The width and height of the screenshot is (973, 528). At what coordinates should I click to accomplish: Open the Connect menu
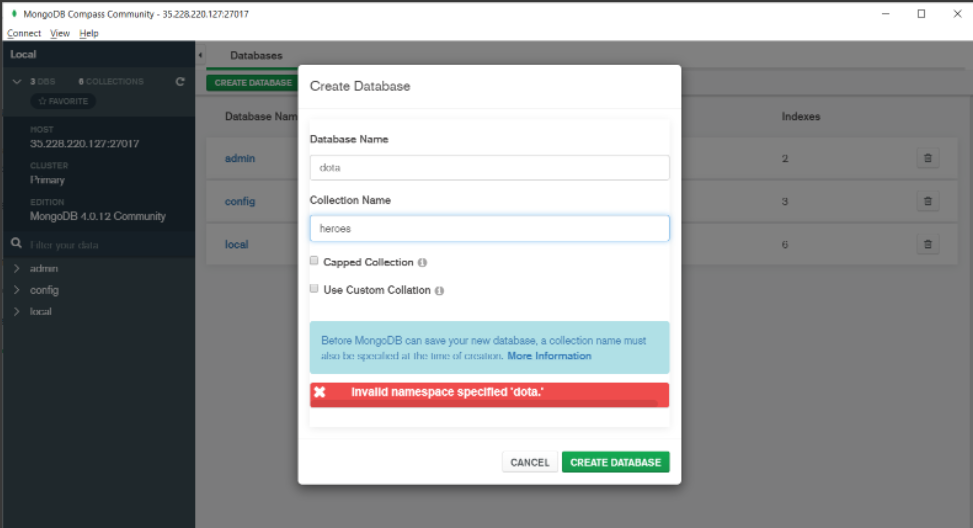[x=24, y=33]
